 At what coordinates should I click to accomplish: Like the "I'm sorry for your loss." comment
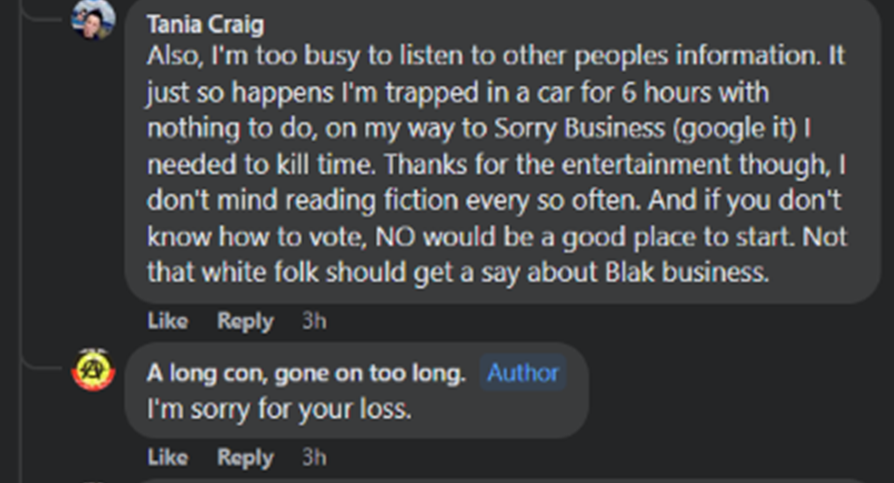[167, 457]
